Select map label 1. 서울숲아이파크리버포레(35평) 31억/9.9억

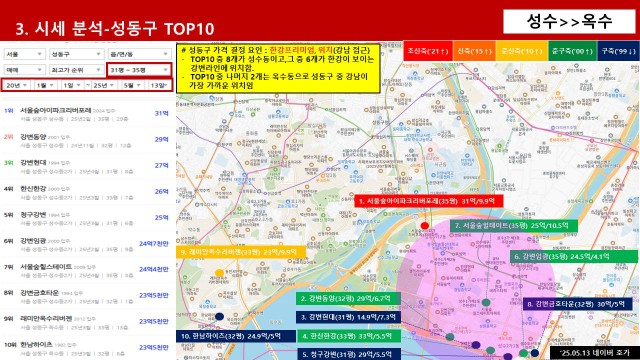[x=429, y=201]
